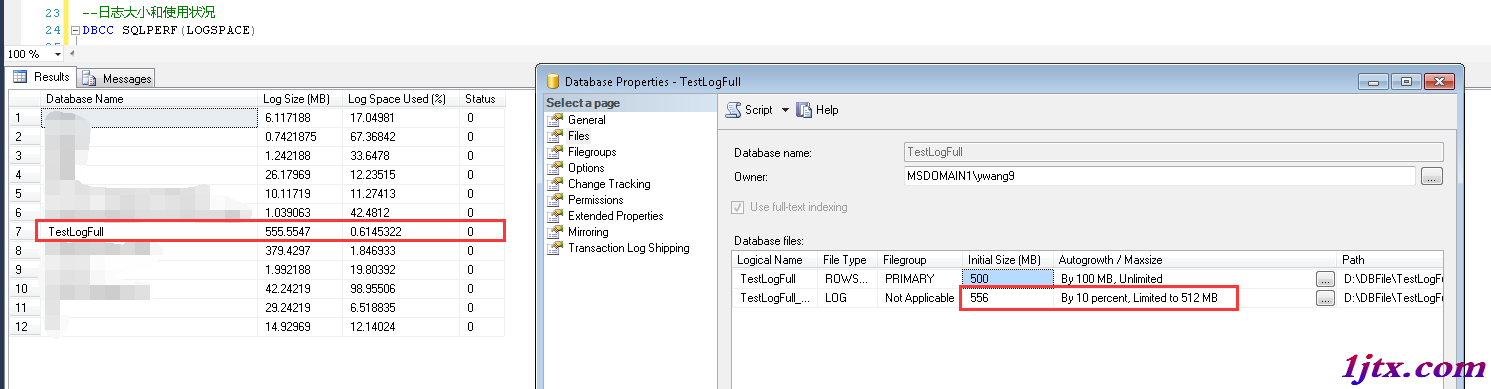Collapse the DBCC SQLPERF code block
Image resolution: width=1491 pixels, height=389 pixels.
(x=76, y=30)
